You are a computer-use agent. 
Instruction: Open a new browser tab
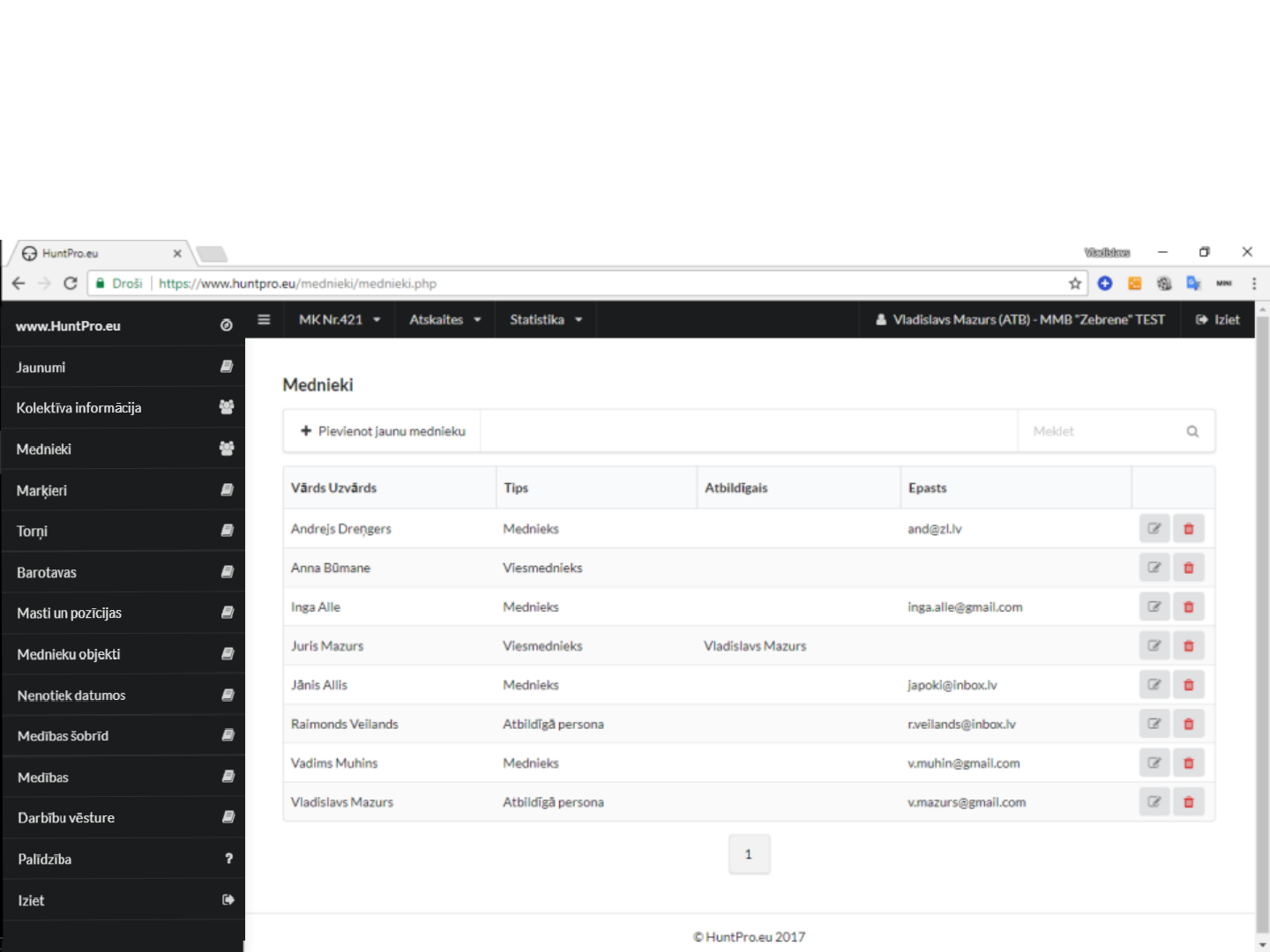tap(212, 255)
